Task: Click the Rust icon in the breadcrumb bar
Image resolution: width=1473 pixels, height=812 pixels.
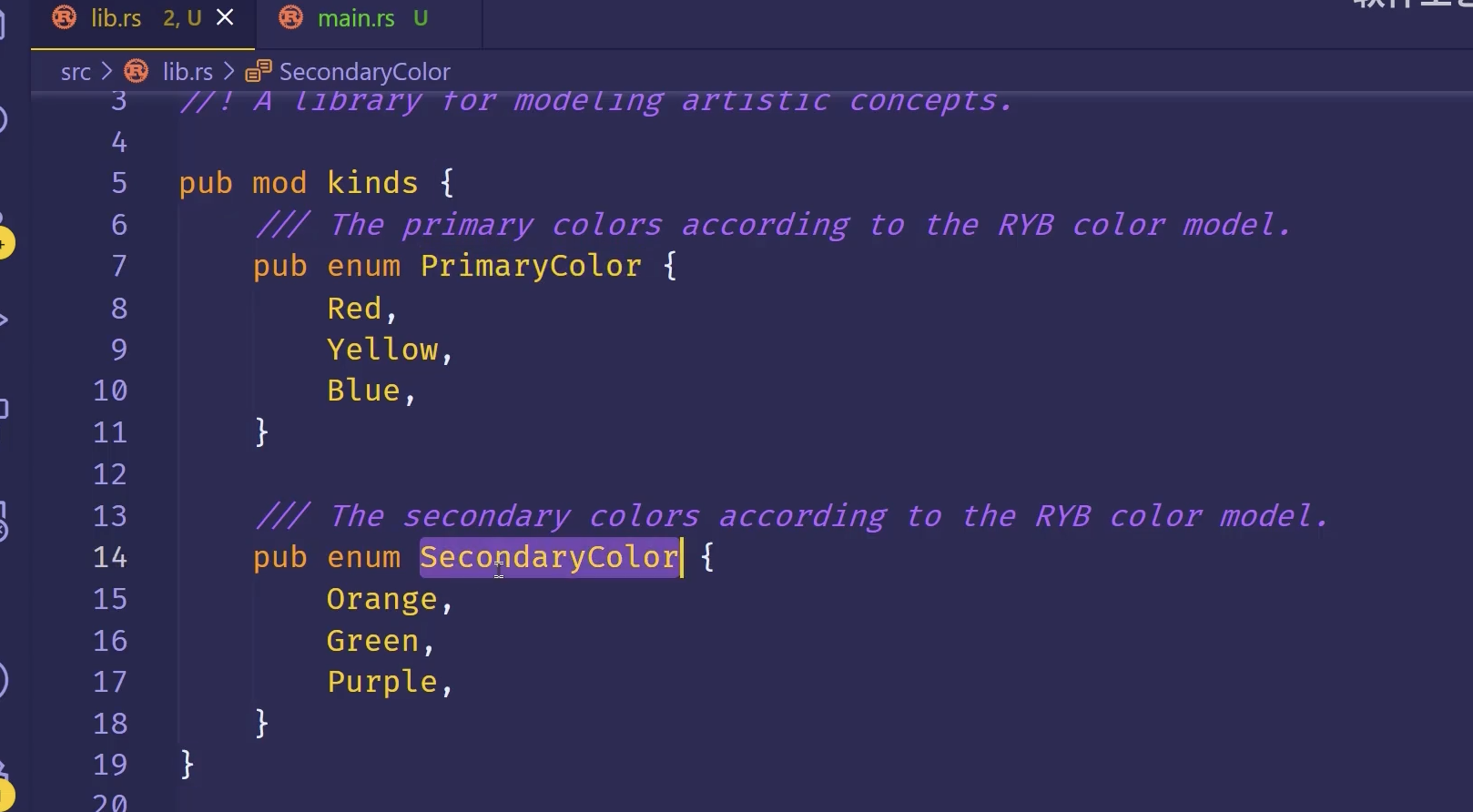Action: [136, 71]
